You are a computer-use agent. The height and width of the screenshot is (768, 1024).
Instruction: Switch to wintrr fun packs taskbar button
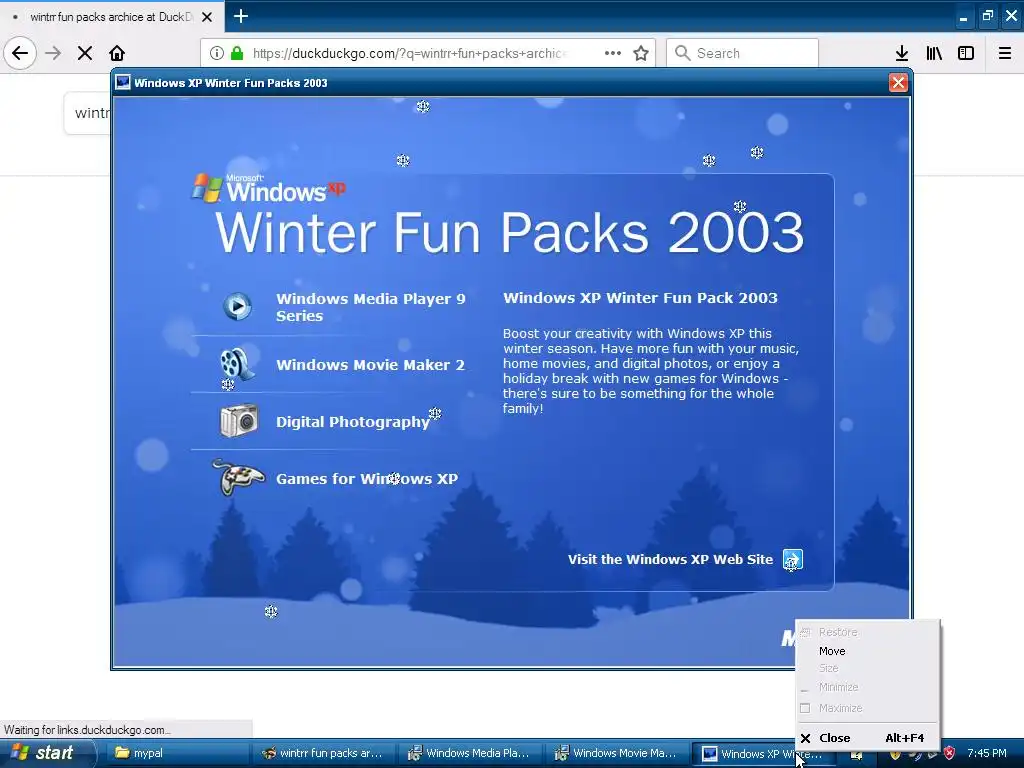tap(323, 753)
